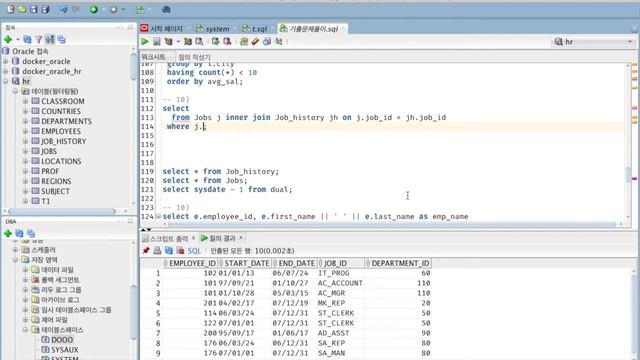Select the SYSAUX tablespace
640x360 pixels.
click(64, 350)
